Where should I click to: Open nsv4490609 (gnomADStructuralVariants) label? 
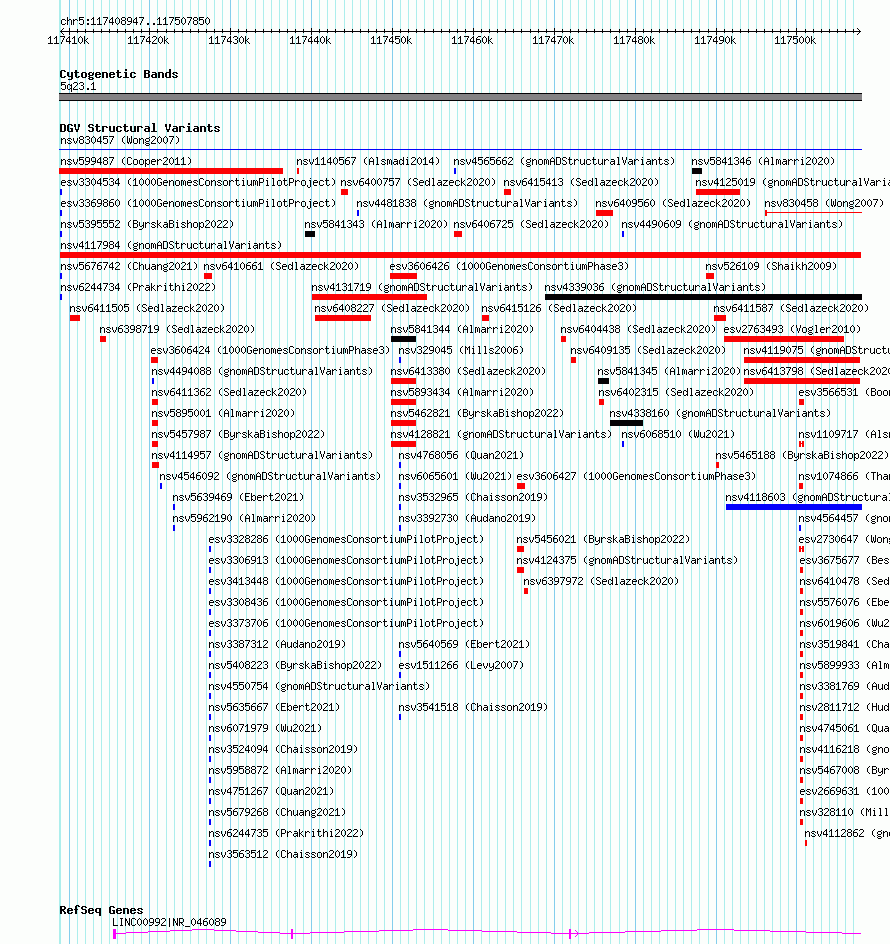coord(732,225)
